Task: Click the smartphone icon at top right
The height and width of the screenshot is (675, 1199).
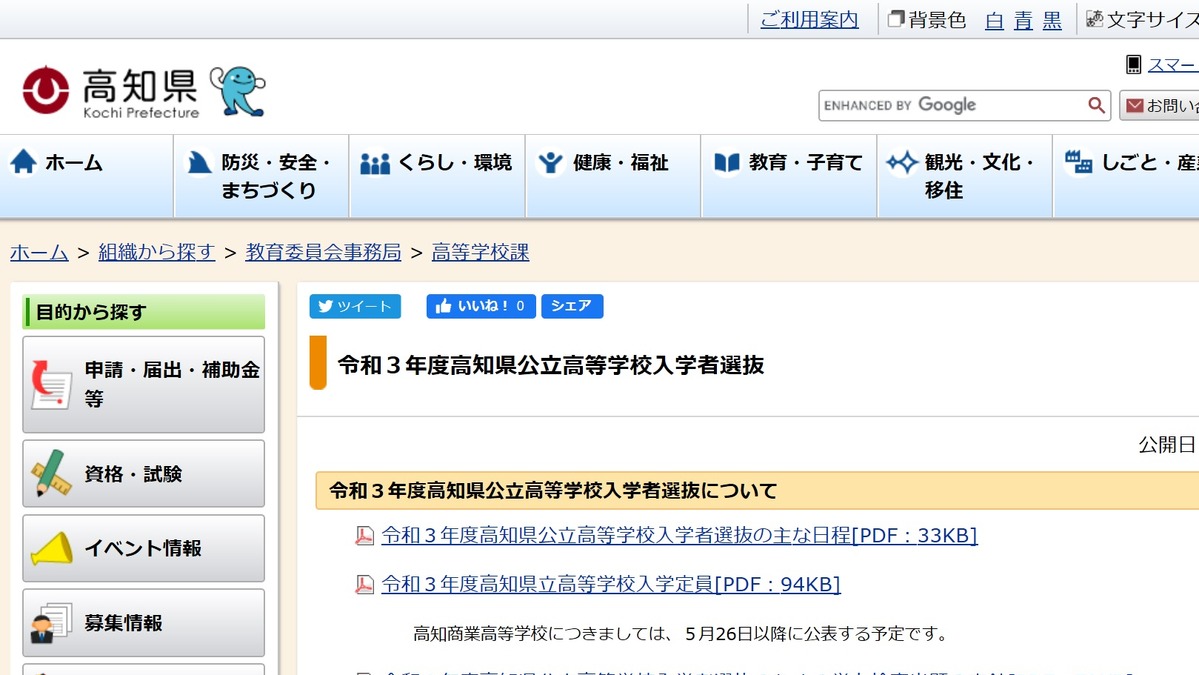Action: pyautogui.click(x=1133, y=65)
